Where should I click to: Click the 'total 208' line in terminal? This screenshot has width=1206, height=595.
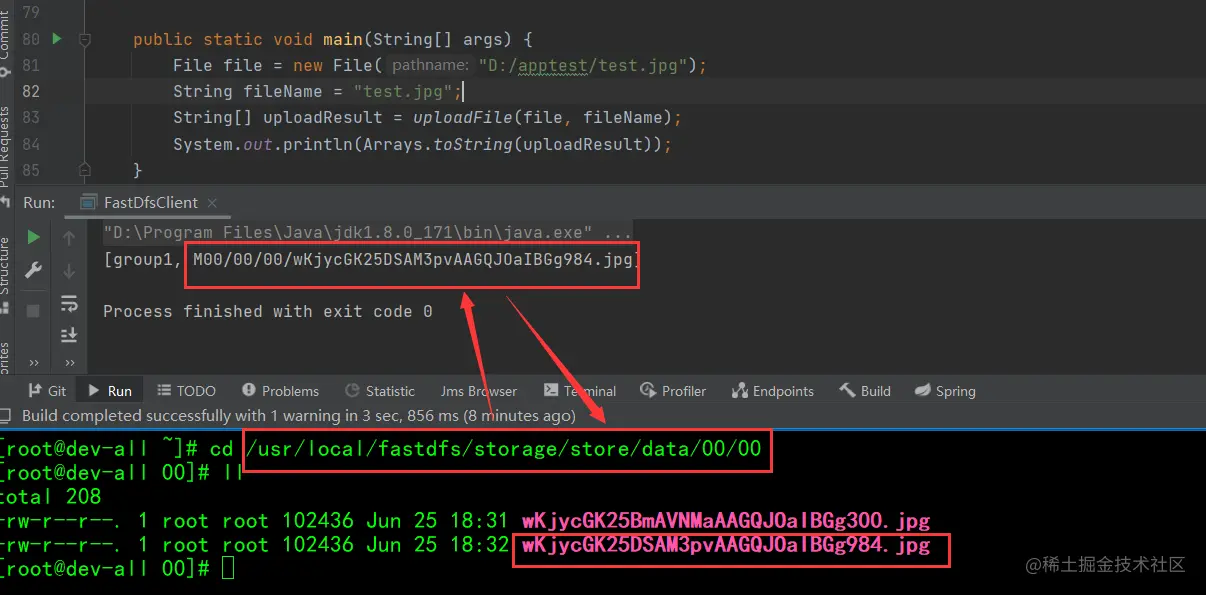coord(50,496)
